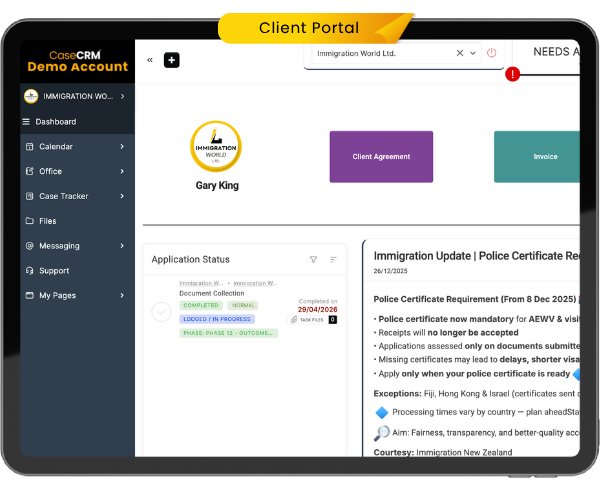Click the CaseCRM Demo Account logo
The width and height of the screenshot is (600, 480).
point(77,61)
